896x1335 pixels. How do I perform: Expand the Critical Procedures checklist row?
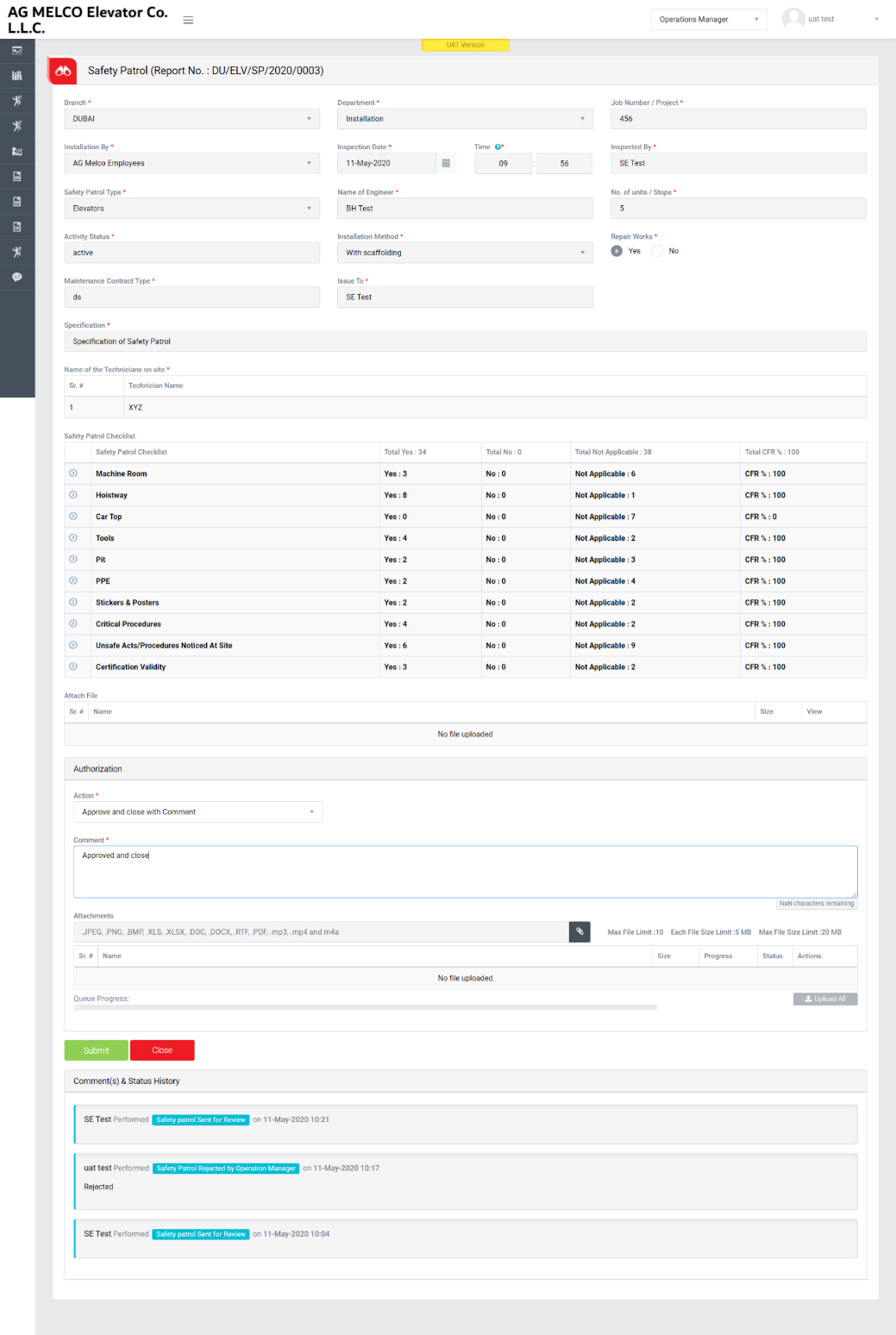(x=73, y=624)
